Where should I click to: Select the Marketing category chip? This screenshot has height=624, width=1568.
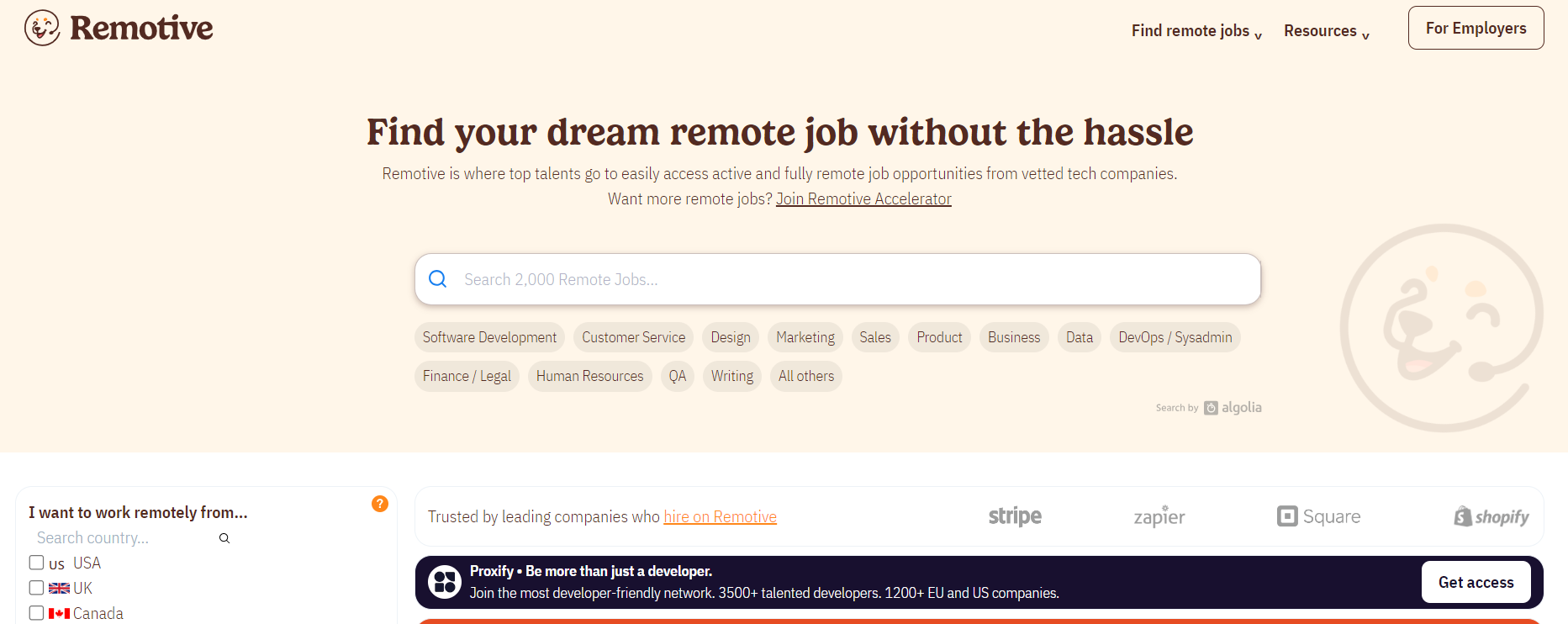point(805,337)
